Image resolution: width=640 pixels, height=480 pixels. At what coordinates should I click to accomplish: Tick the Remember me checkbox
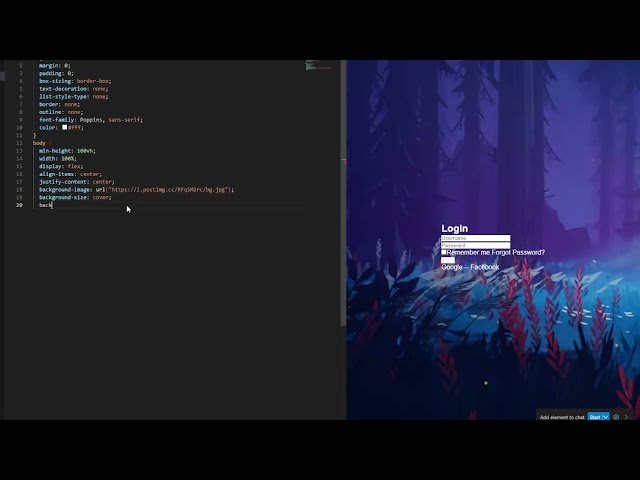click(x=444, y=252)
